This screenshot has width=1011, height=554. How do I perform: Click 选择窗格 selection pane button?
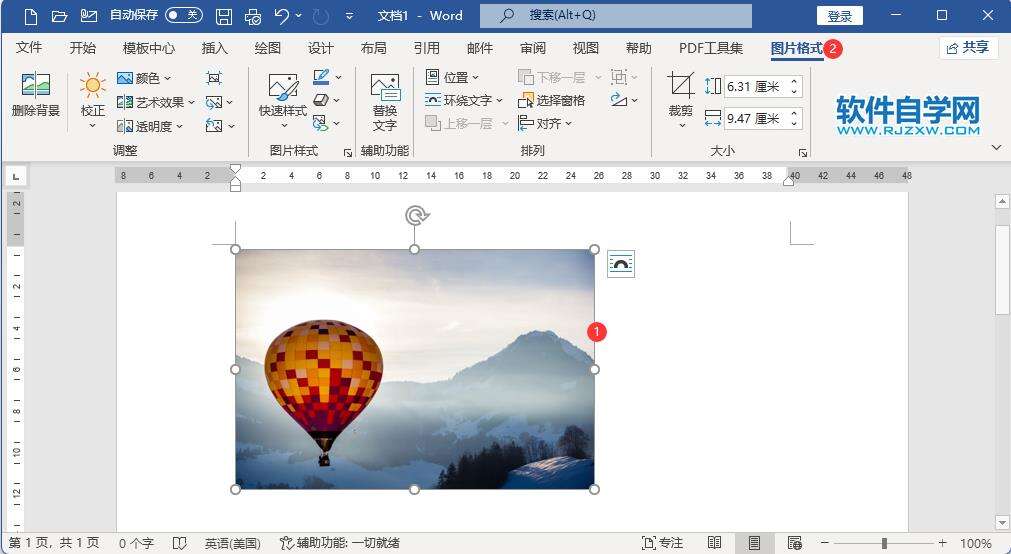pyautogui.click(x=551, y=100)
